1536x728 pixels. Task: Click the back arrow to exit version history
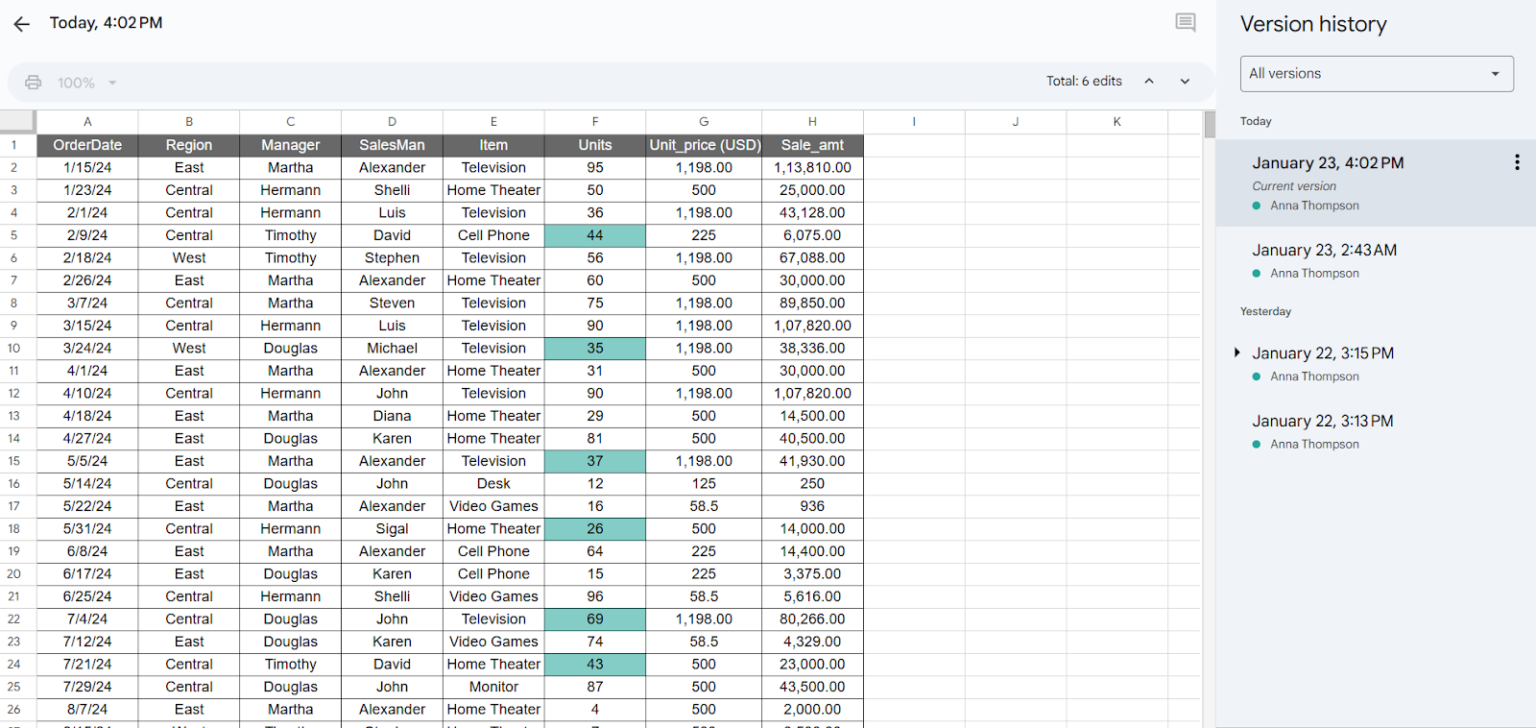(x=22, y=24)
